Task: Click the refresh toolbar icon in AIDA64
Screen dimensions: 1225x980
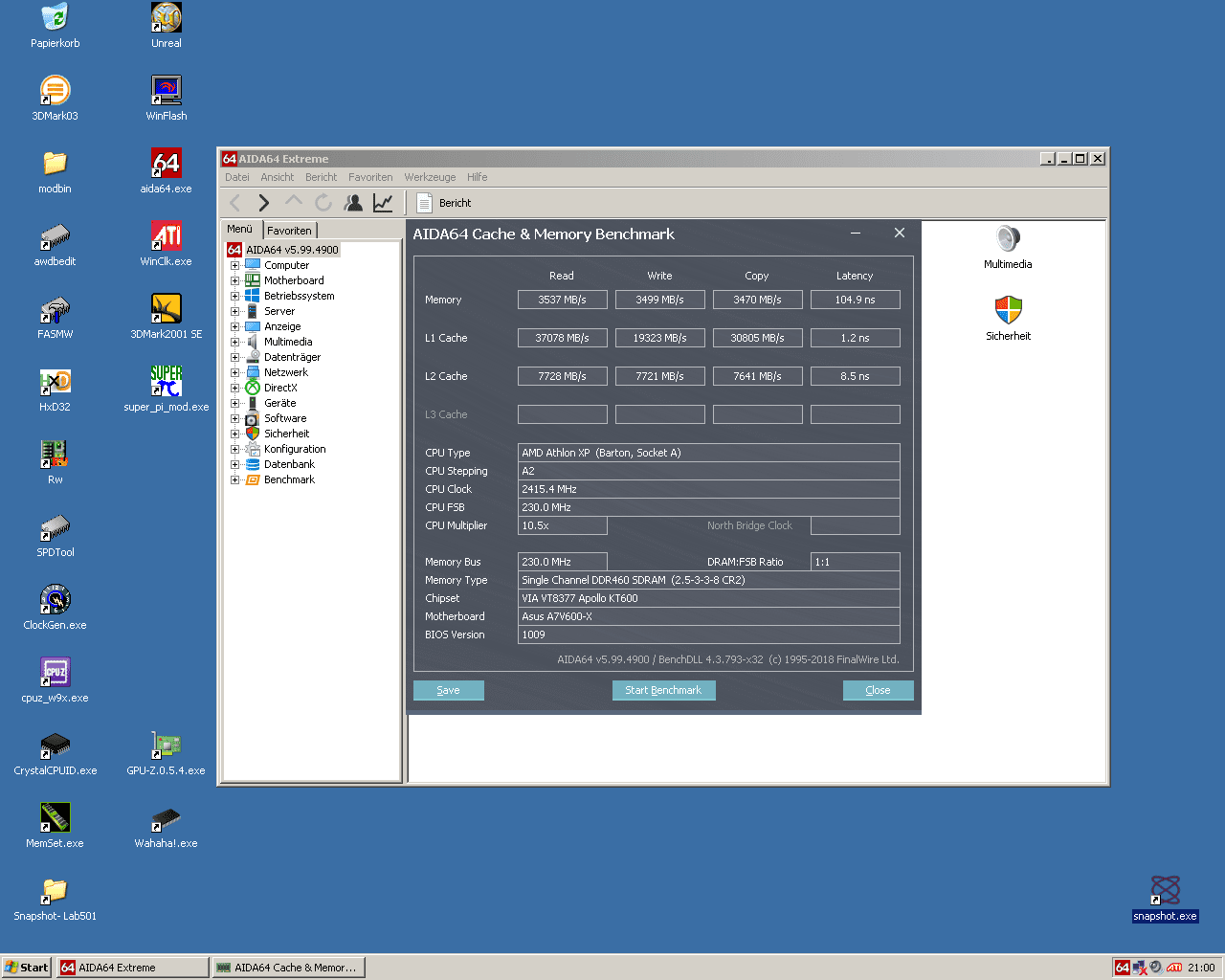Action: [323, 203]
